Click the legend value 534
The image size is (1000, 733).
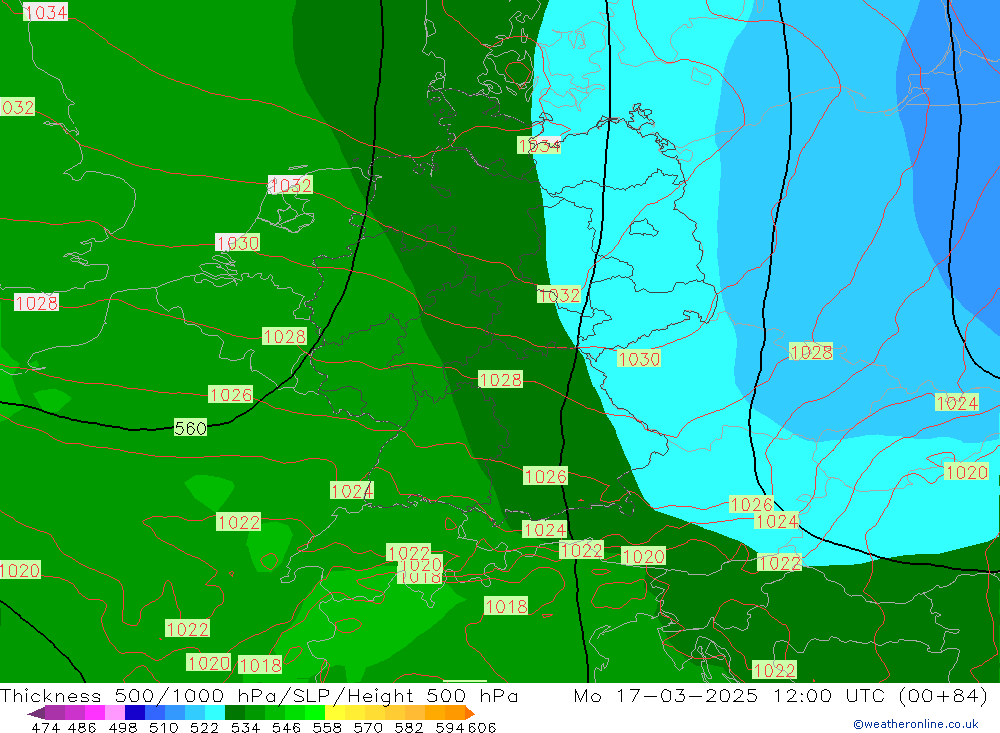[246, 727]
